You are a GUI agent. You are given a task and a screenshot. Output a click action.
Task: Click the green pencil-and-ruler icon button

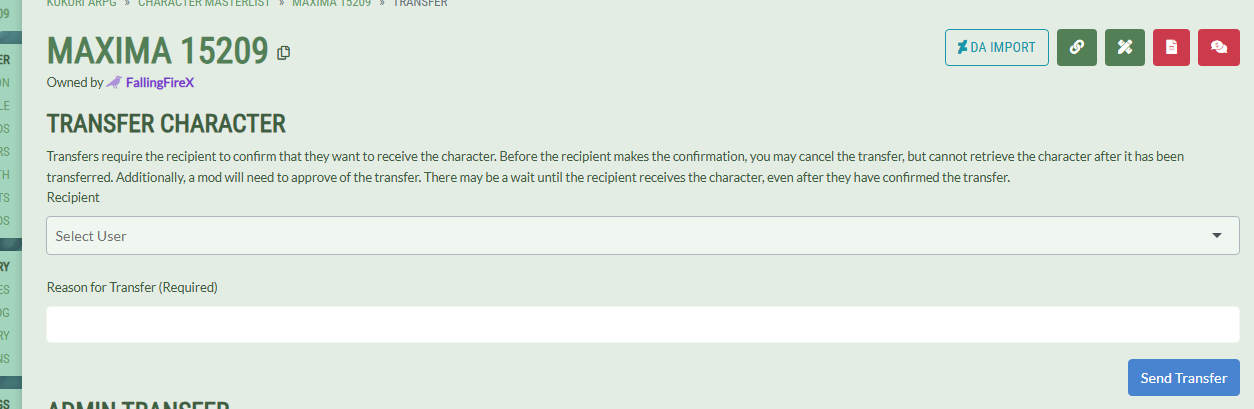pos(1125,47)
